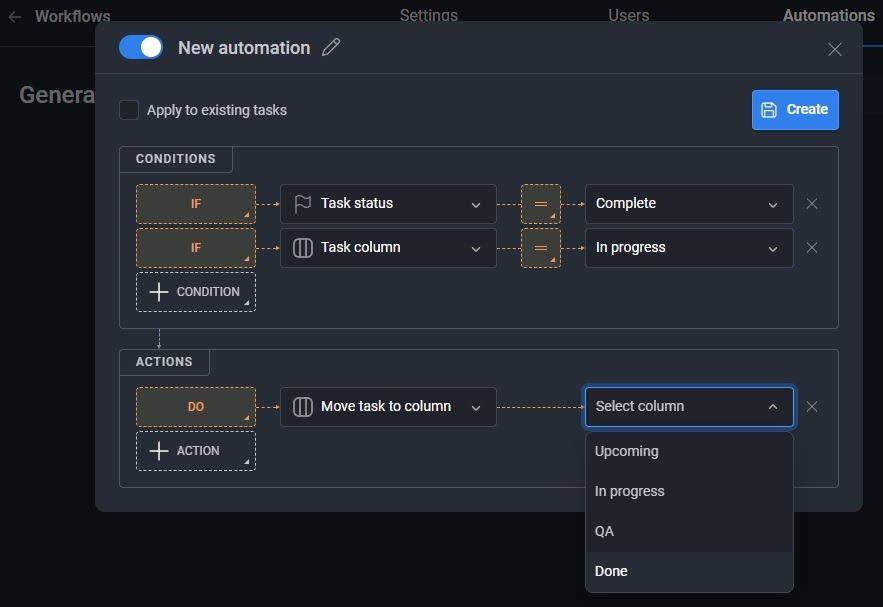This screenshot has width=883, height=607.
Task: Open the Complete value dropdown
Action: pyautogui.click(x=689, y=203)
